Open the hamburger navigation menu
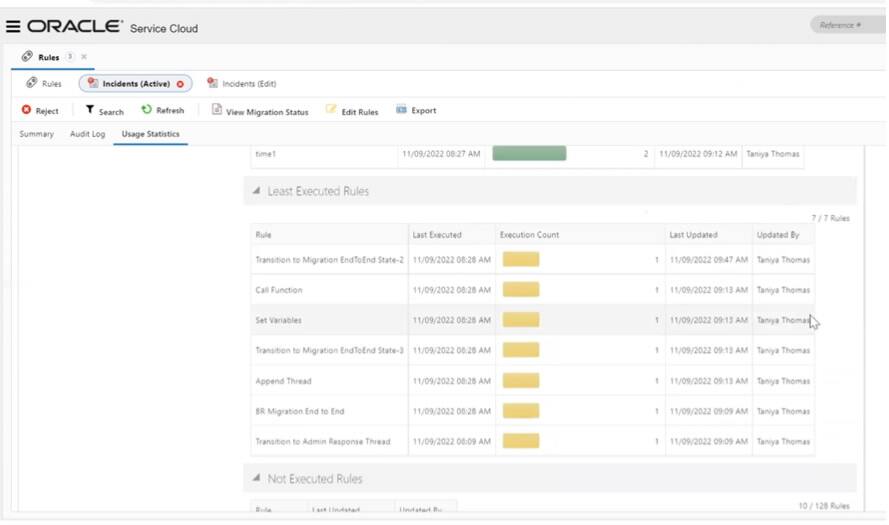889x525 pixels. (x=13, y=26)
